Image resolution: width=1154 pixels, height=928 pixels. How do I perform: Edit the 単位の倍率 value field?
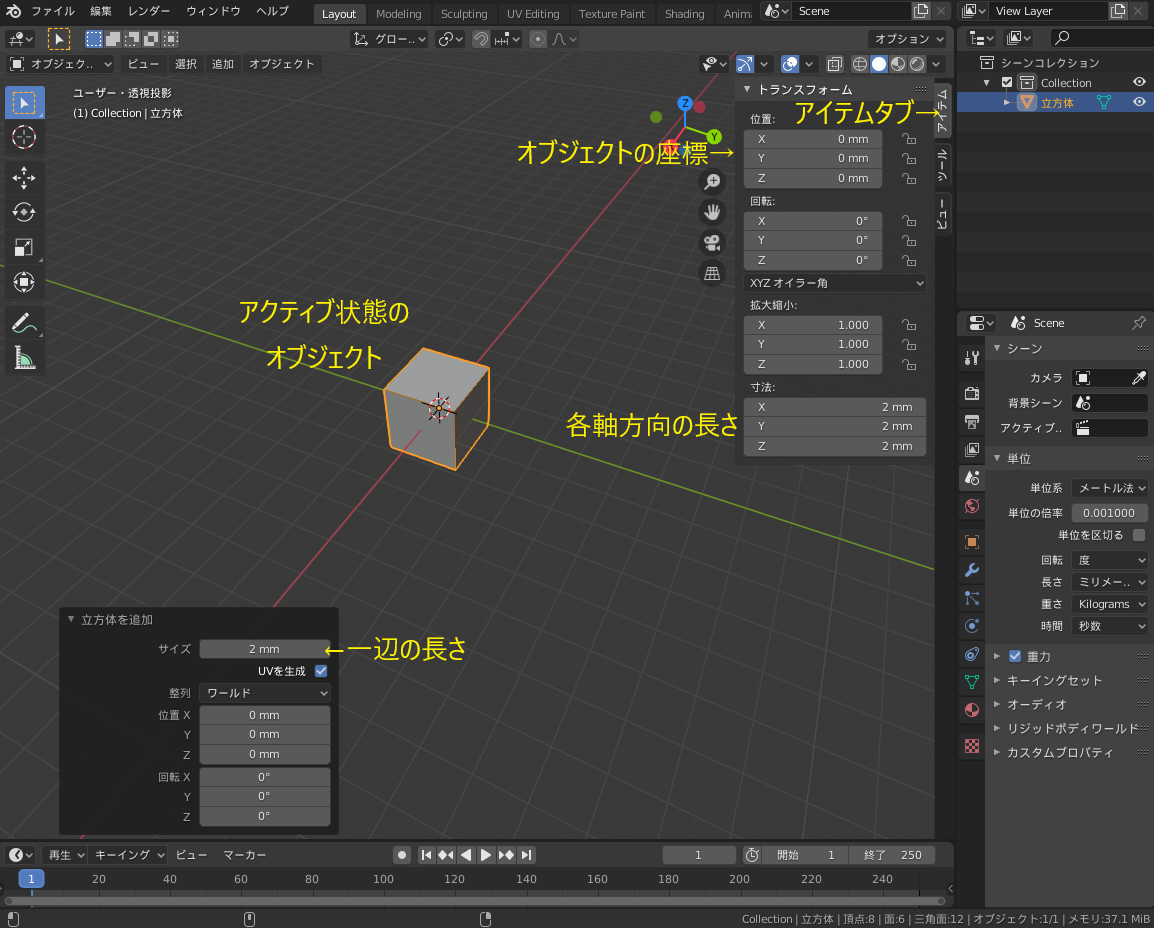point(1109,513)
